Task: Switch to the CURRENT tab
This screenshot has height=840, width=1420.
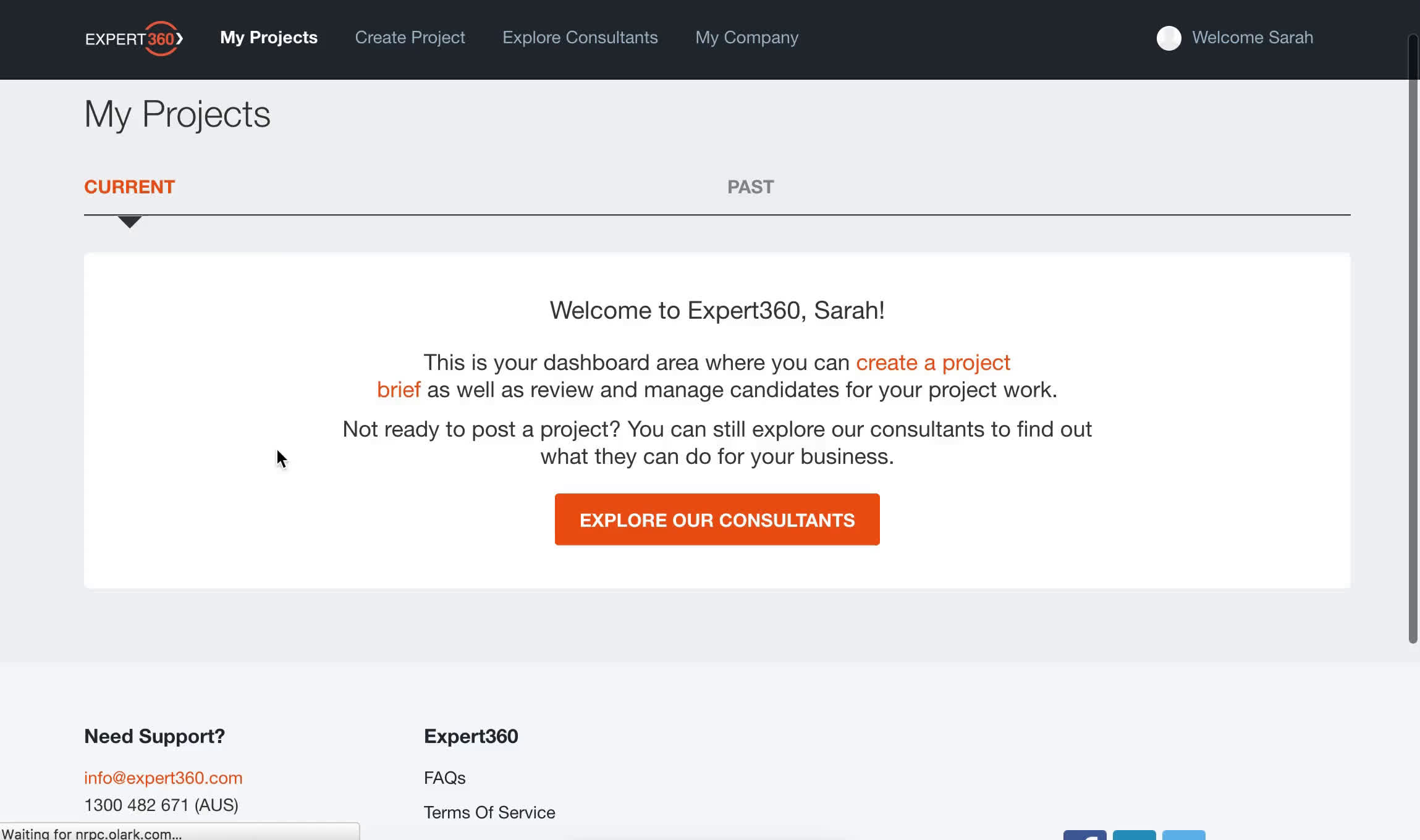Action: (129, 186)
